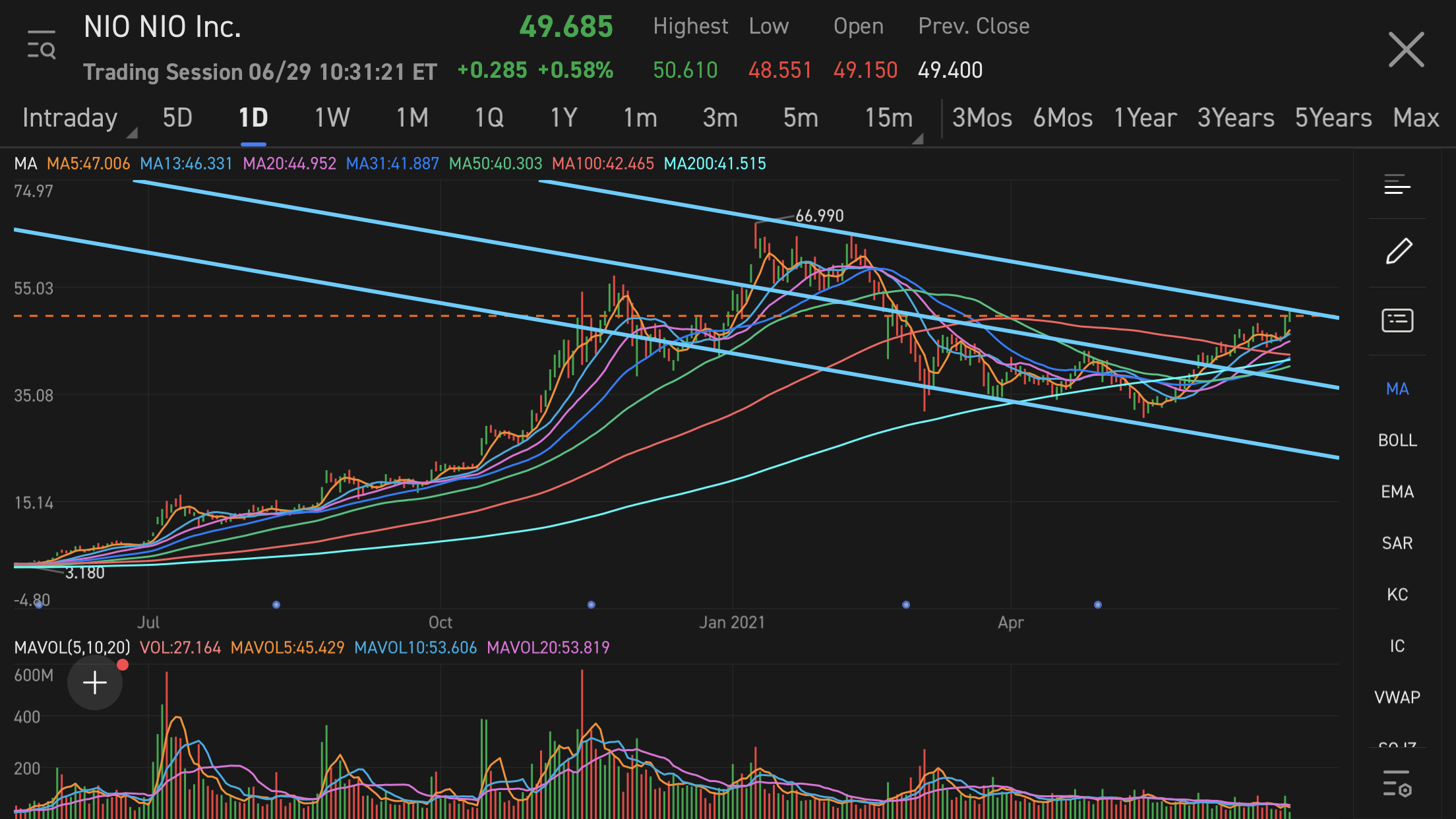
Task: Tap the MAVOL5:45.429 value
Action: tap(288, 648)
